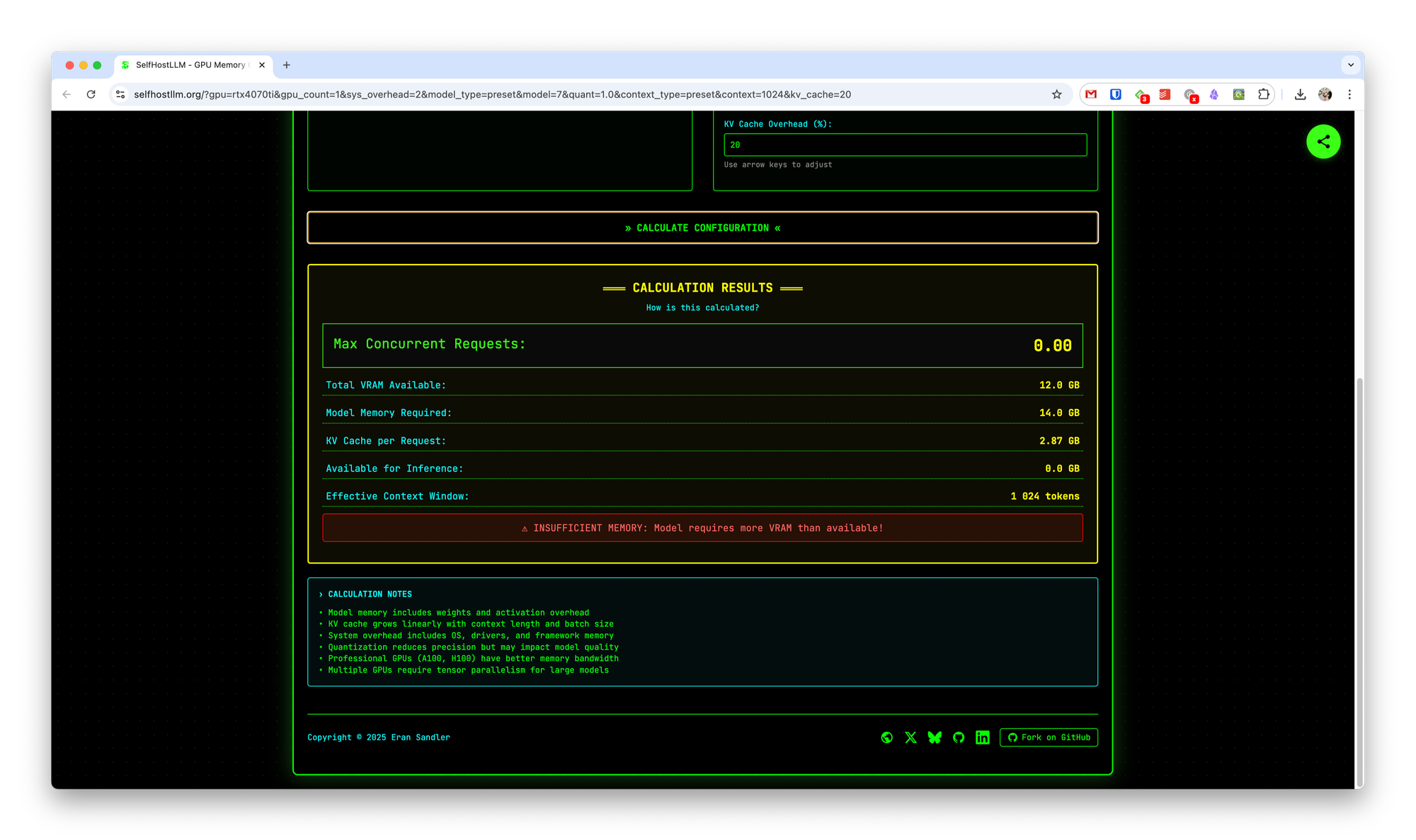
Task: Open the Bitwarden extension icon
Action: coord(1116,94)
